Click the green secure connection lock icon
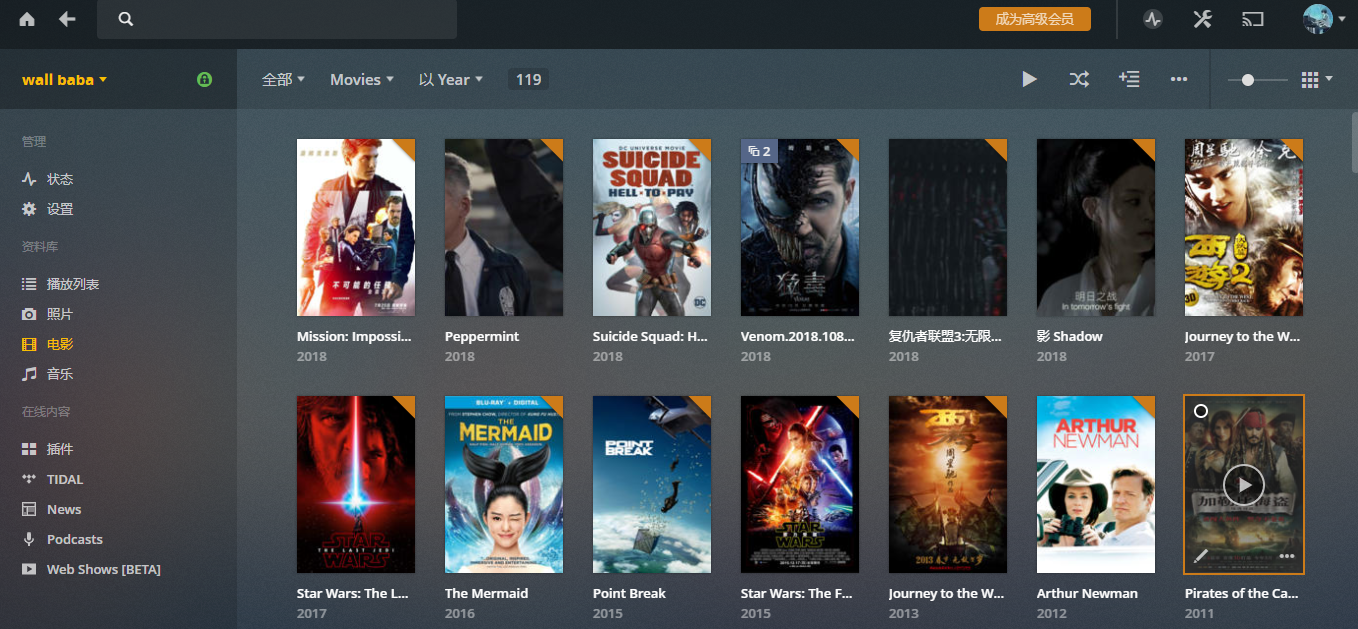The height and width of the screenshot is (629, 1358). (205, 79)
